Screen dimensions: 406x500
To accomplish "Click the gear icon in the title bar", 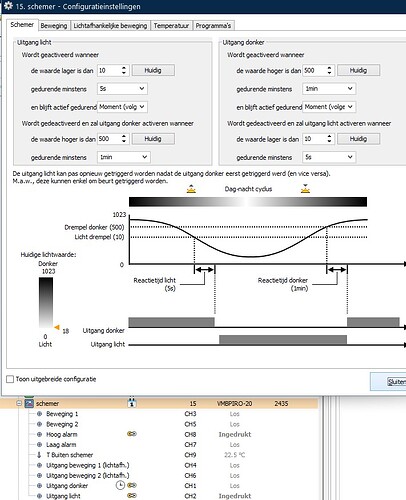I will pos(8,6).
